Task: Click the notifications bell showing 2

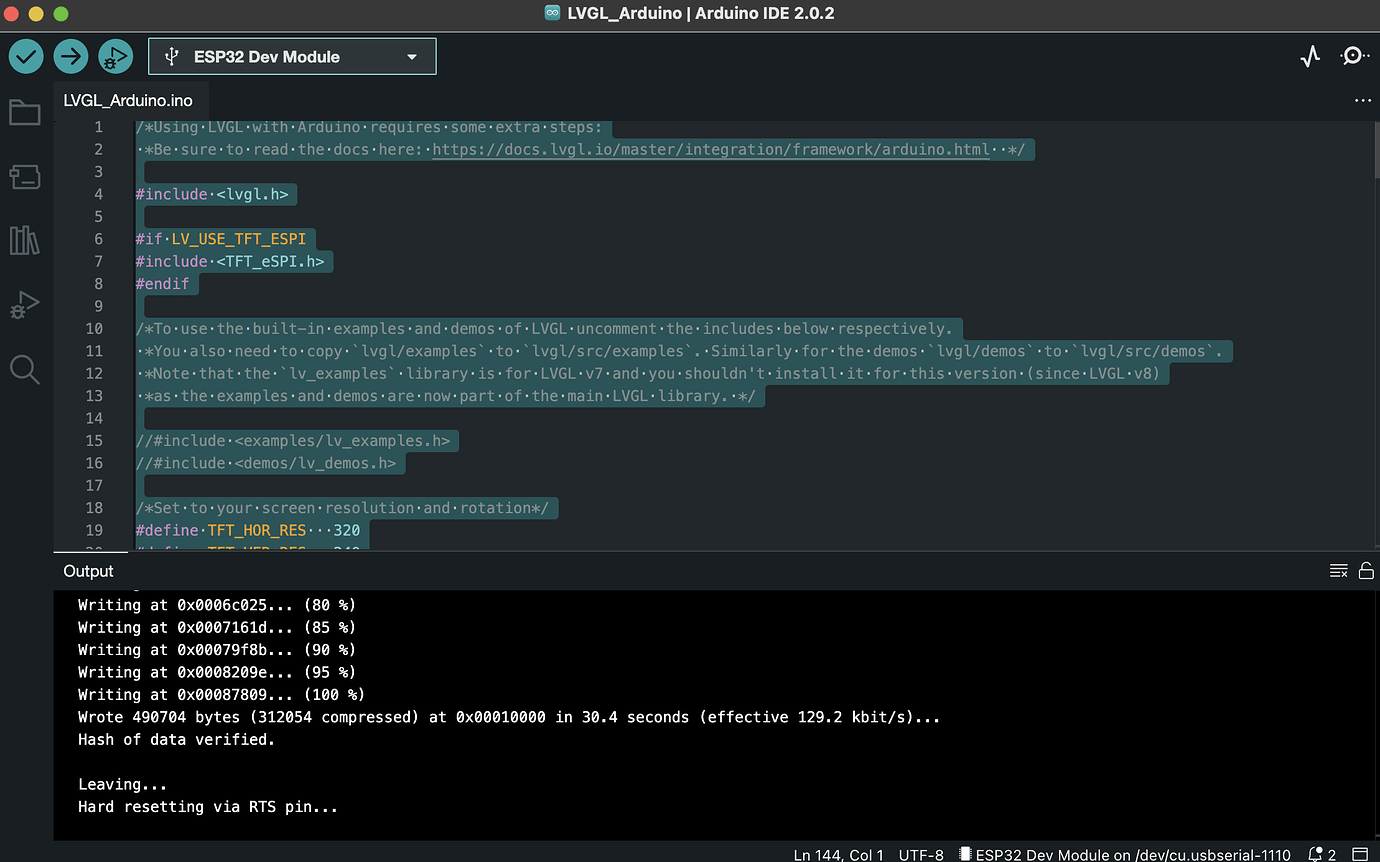Action: point(1316,855)
